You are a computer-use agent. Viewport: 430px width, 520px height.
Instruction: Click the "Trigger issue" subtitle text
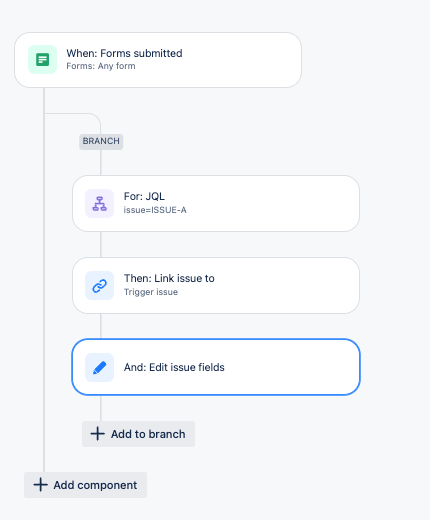point(151,292)
